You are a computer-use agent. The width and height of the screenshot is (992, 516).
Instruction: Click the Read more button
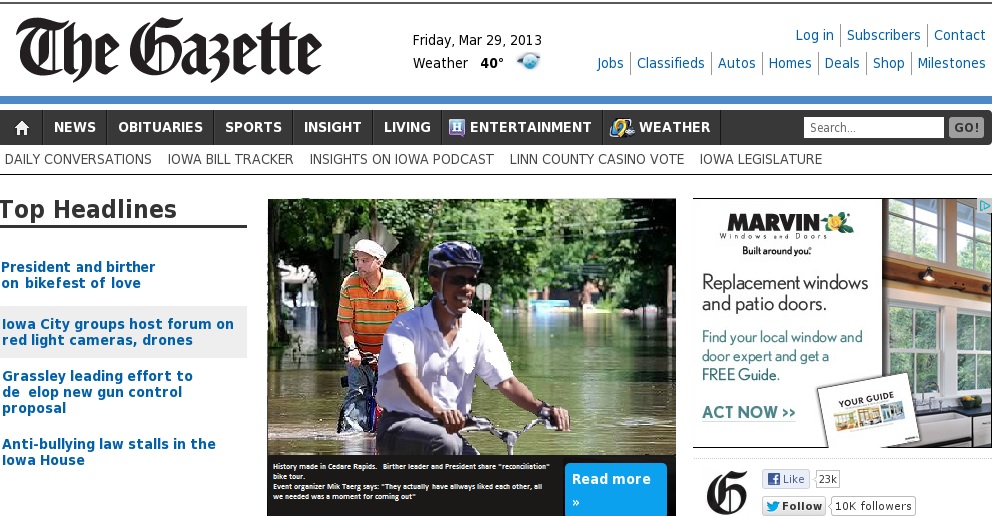[615, 489]
